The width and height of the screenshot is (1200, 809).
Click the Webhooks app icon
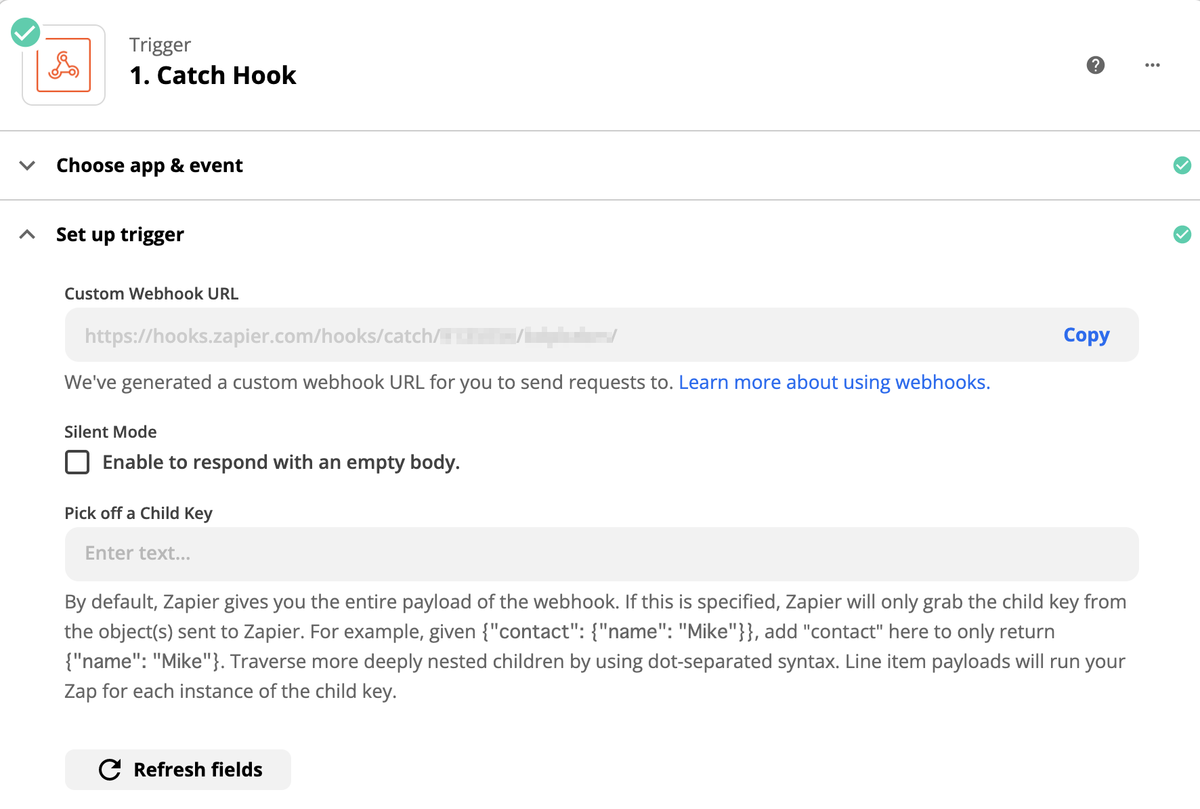coord(64,65)
